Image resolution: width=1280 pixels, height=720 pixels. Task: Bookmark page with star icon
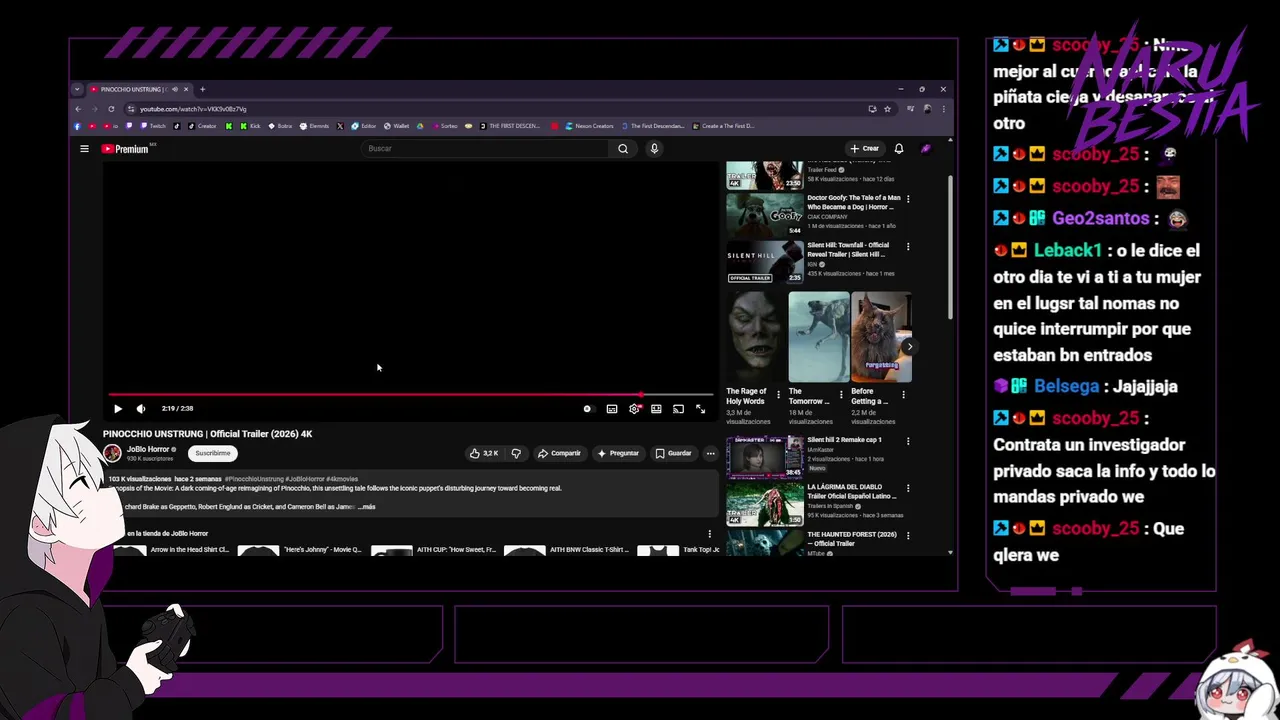point(887,109)
